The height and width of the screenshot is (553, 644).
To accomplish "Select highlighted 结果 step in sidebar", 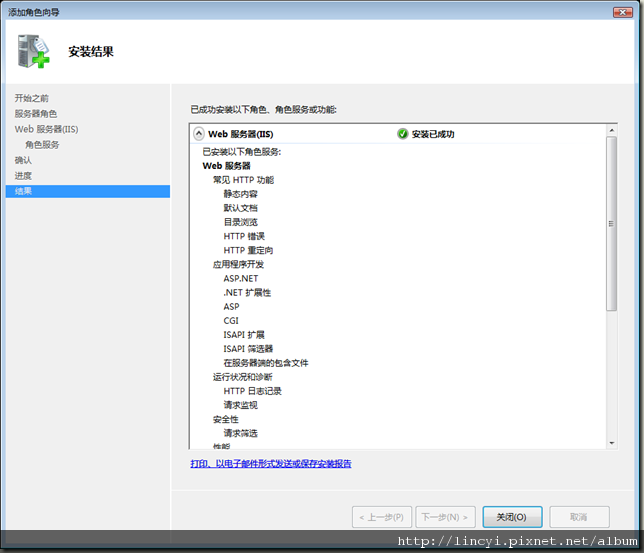I will tap(88, 191).
